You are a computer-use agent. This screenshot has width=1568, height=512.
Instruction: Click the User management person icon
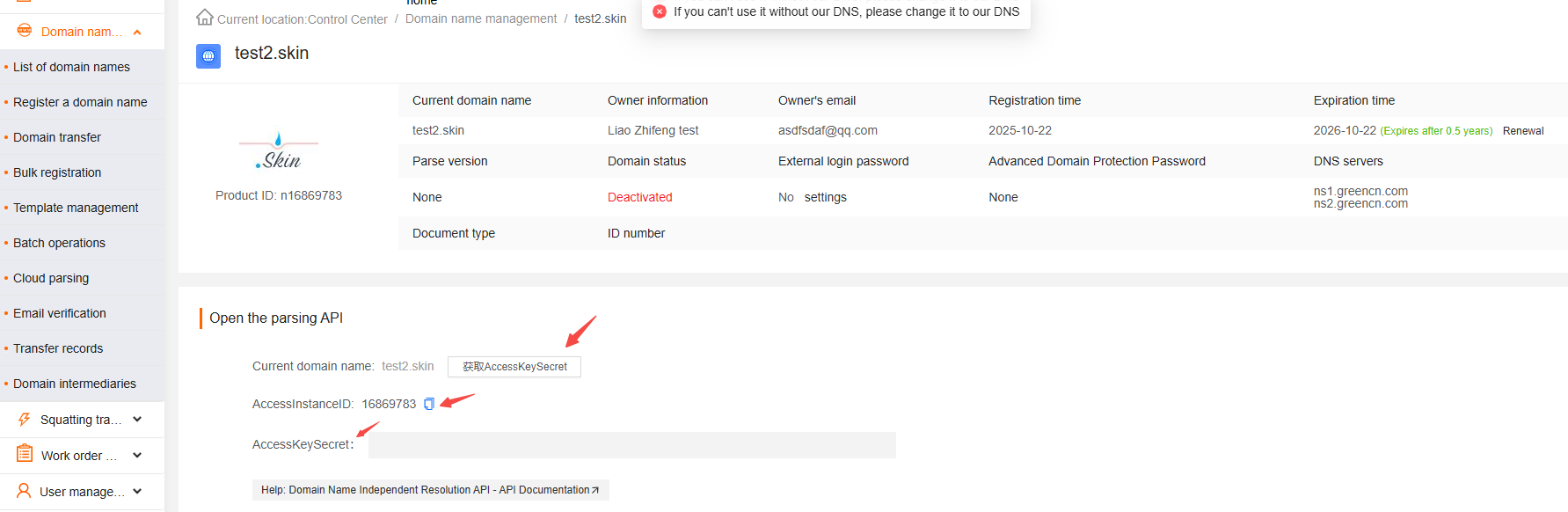pos(24,491)
